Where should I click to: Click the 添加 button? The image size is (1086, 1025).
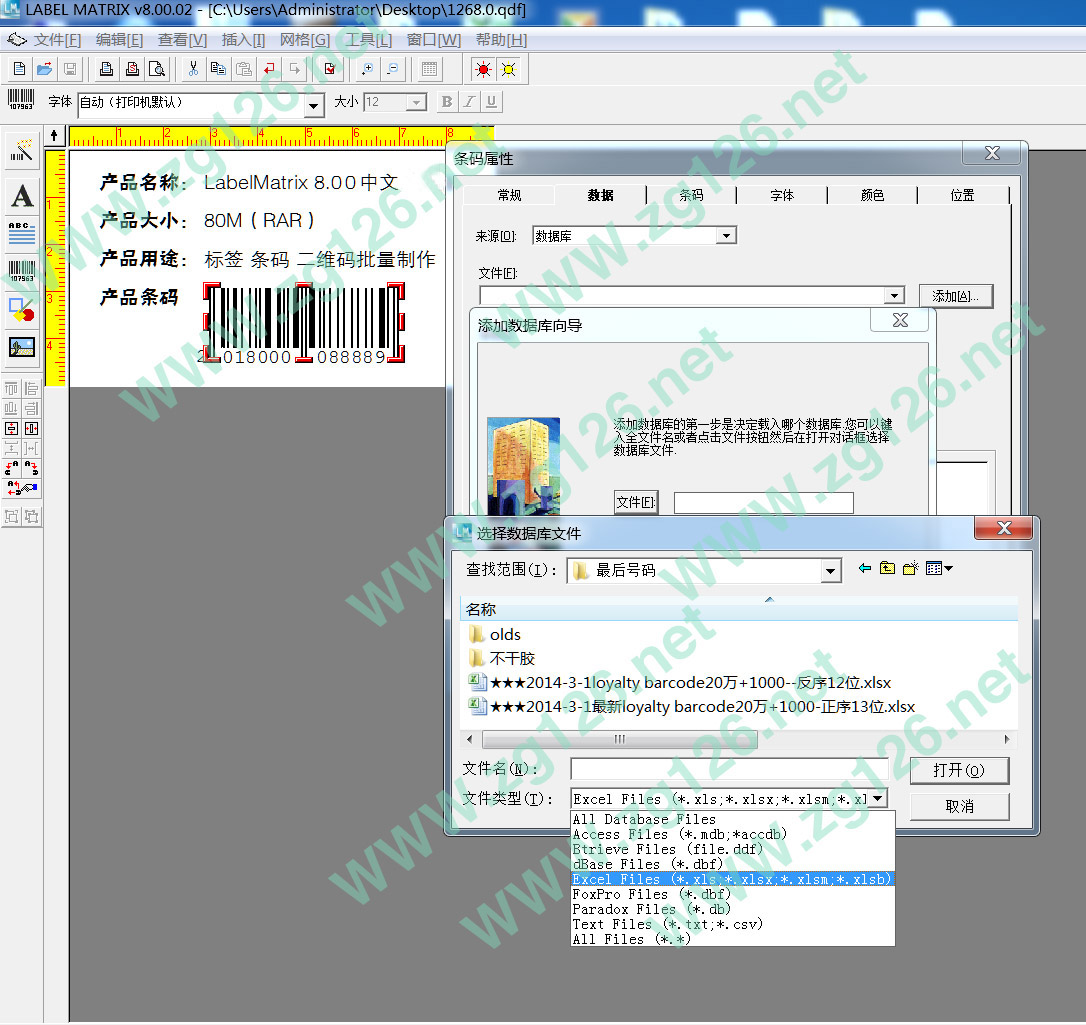point(956,296)
